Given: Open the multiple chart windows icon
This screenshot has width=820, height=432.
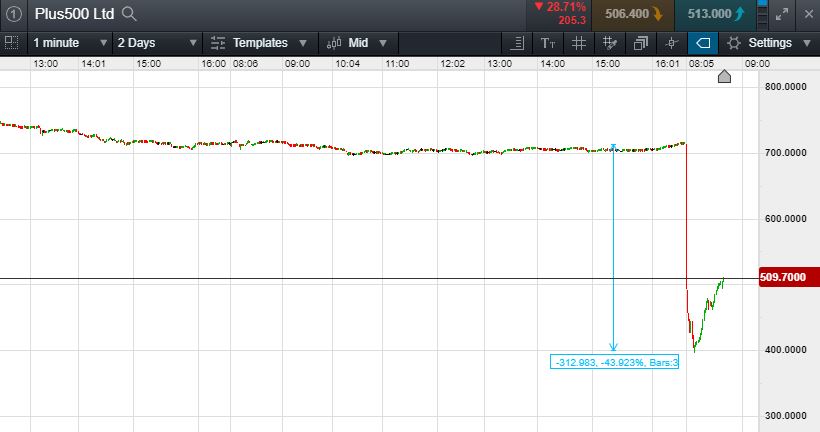Looking at the screenshot, I should click(x=641, y=43).
